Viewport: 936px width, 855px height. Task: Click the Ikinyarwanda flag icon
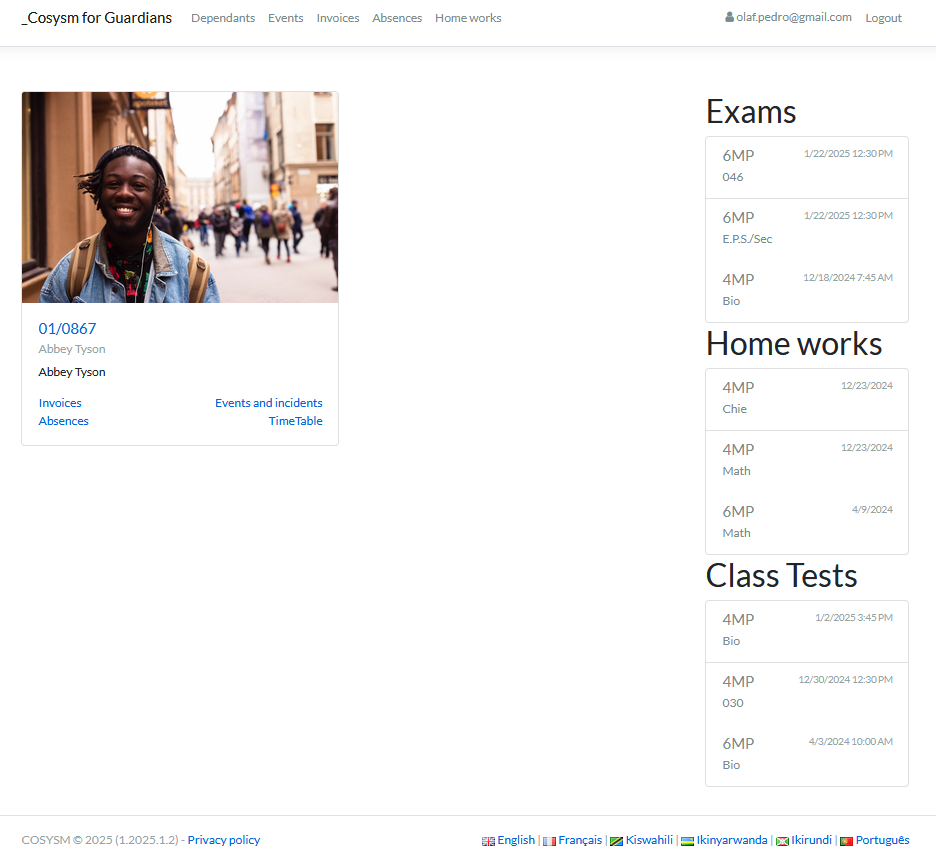coord(686,840)
